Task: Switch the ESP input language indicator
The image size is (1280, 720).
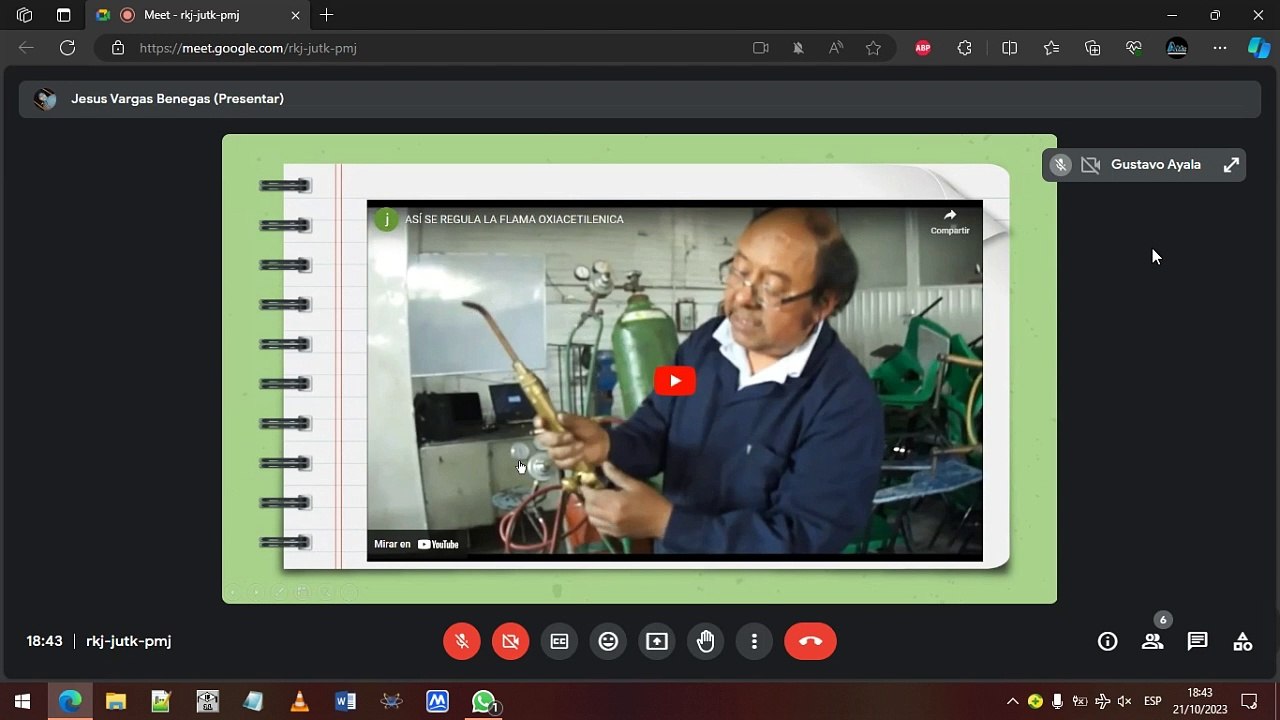Action: 1152,701
